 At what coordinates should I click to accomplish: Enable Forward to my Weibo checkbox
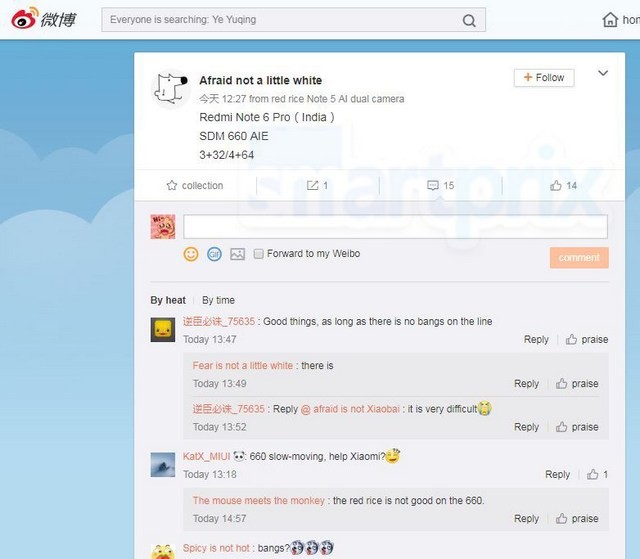pyautogui.click(x=258, y=254)
